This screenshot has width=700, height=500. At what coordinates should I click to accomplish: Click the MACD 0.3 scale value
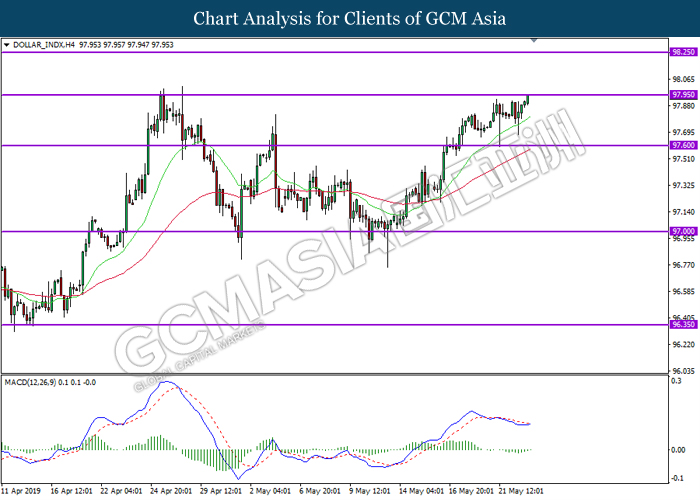click(x=676, y=381)
